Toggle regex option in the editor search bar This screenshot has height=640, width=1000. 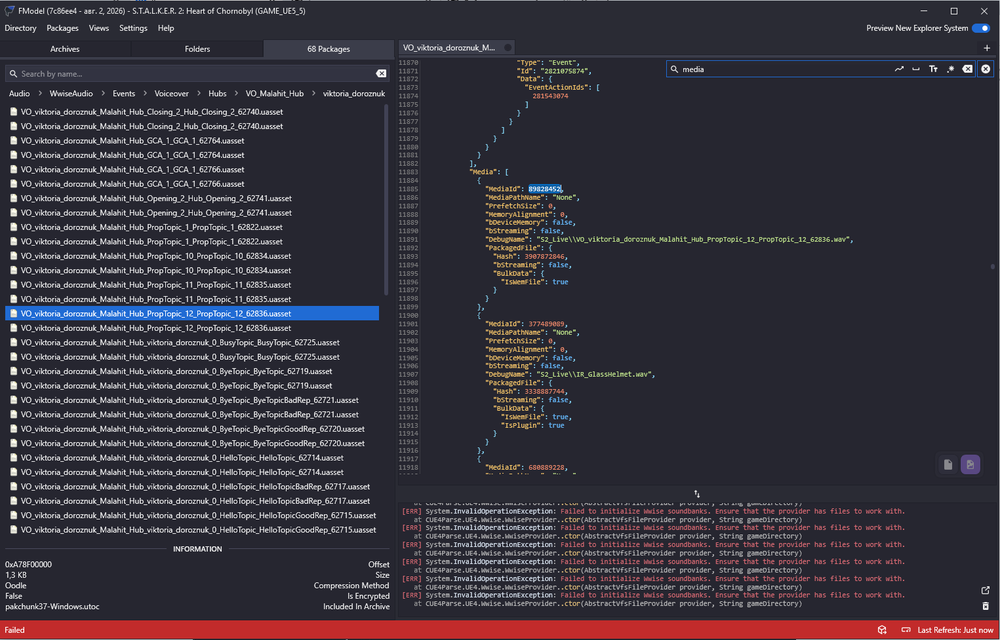pyautogui.click(x=950, y=69)
